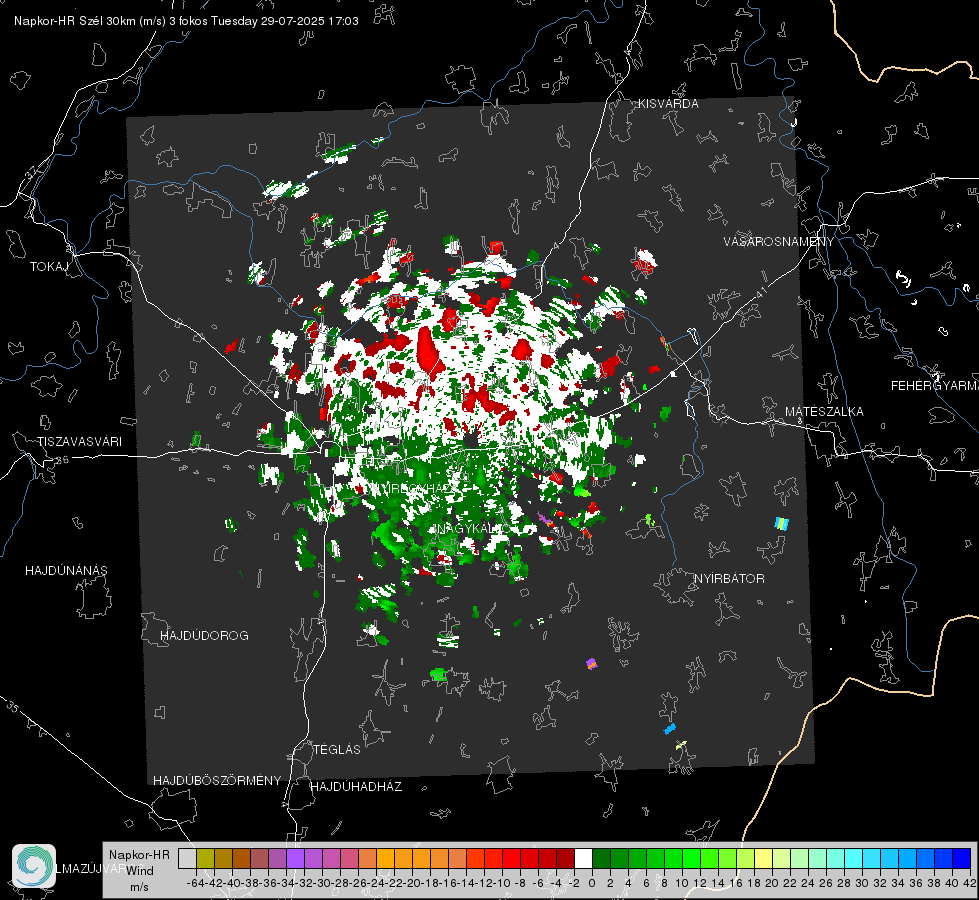
Task: Click the swirl logo icon at bottom left
Action: coord(34,866)
